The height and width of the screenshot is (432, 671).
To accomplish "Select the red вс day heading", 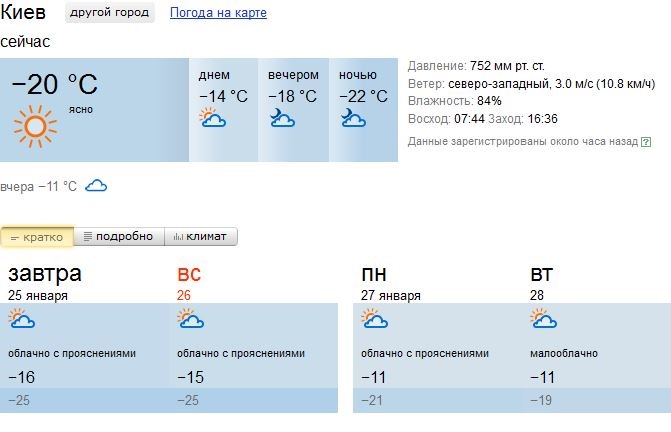I will (189, 275).
